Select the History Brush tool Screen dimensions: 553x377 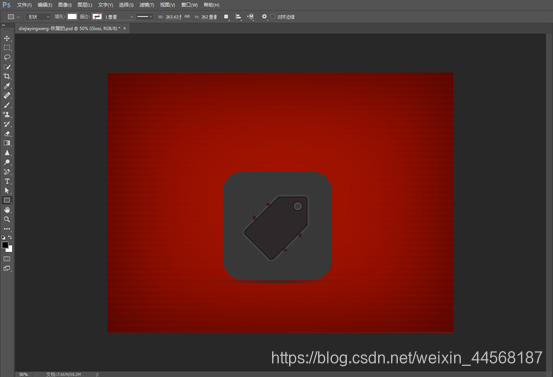tap(7, 124)
